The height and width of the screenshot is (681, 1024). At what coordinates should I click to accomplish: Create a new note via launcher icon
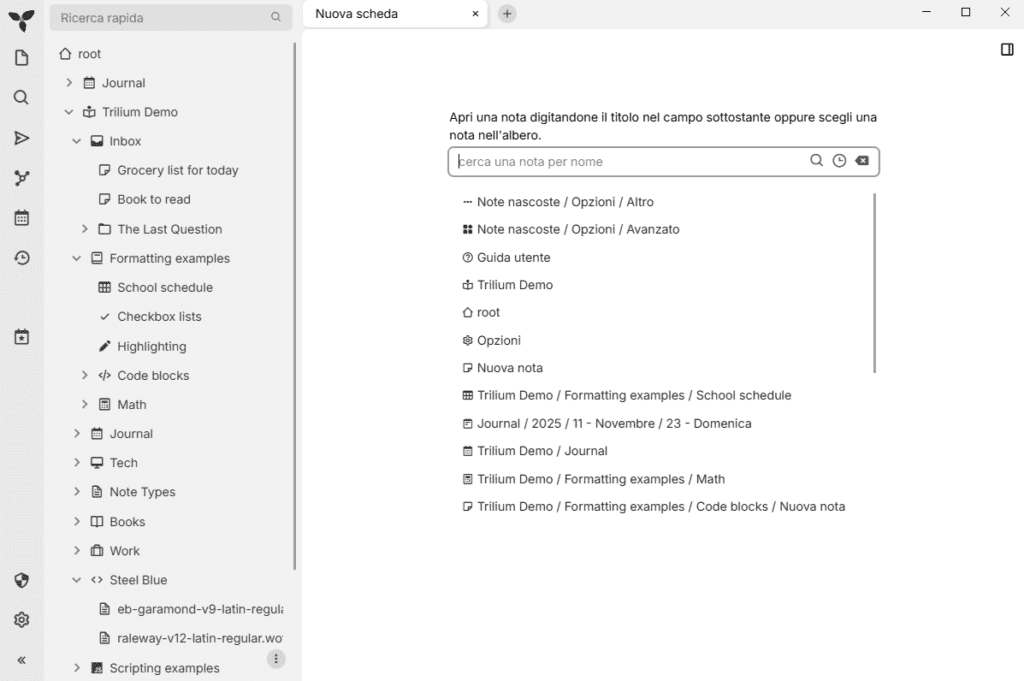22,58
